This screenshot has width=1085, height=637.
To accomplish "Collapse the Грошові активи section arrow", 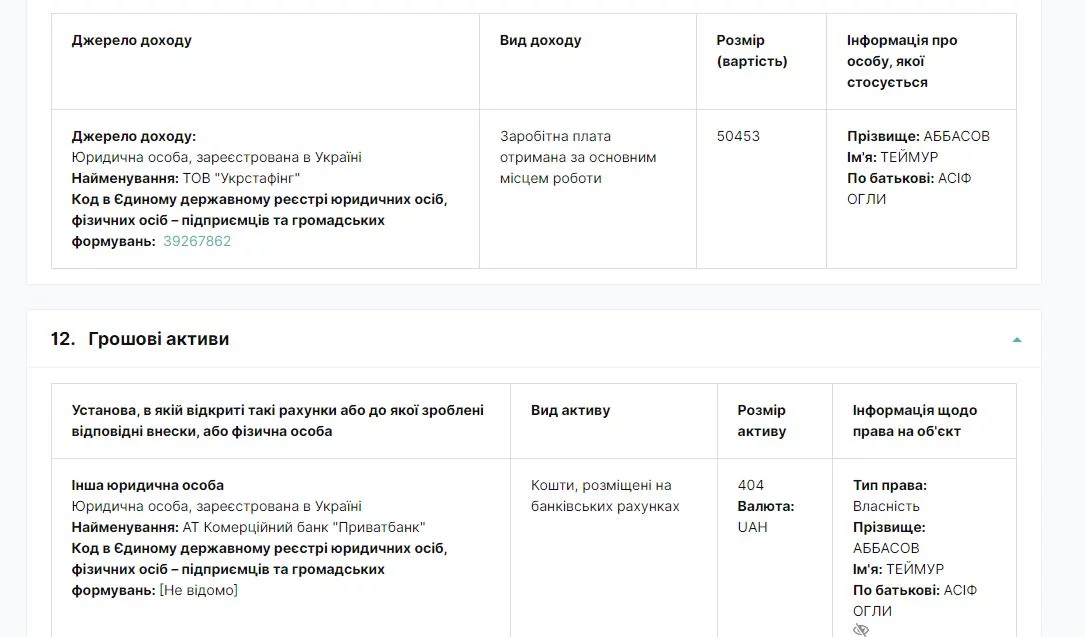I will [x=1016, y=340].
